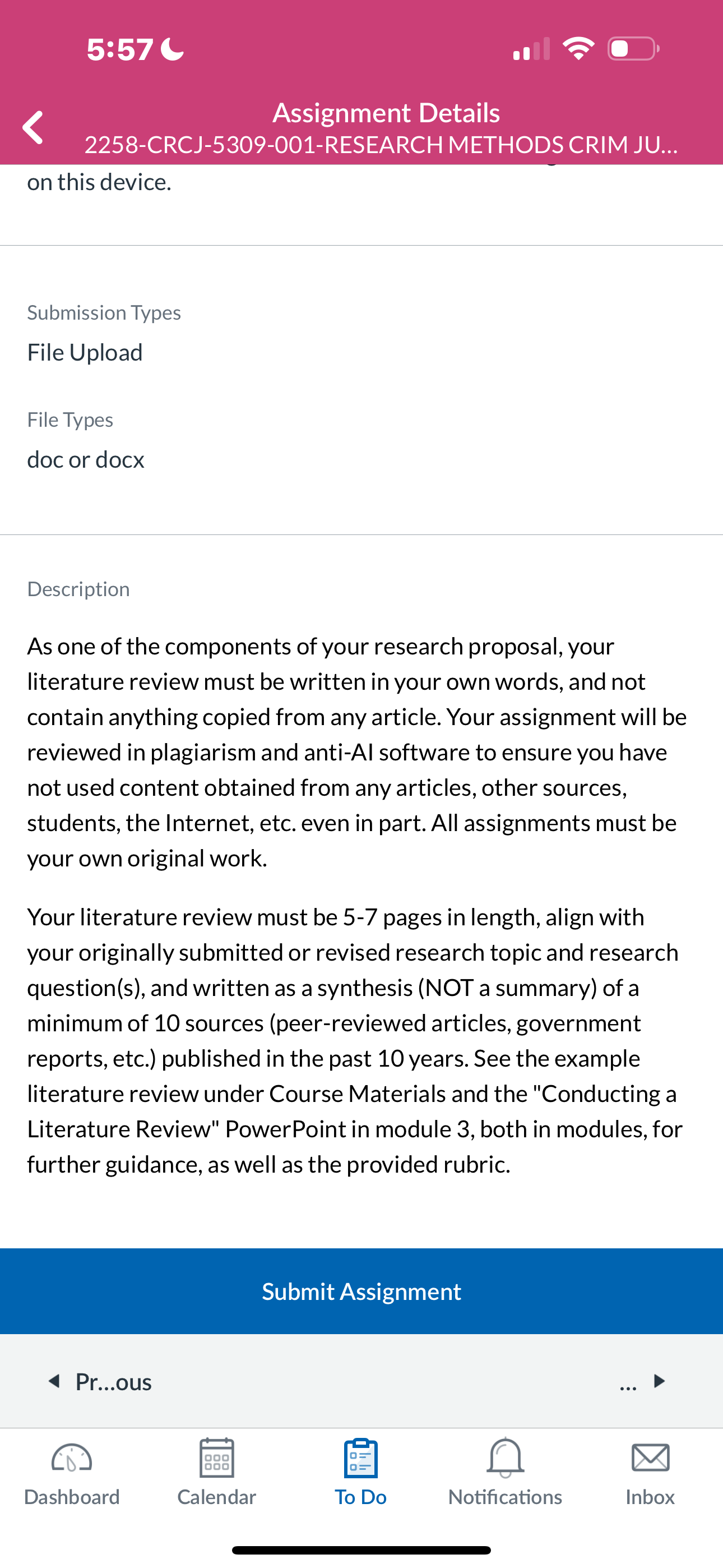Viewport: 723px width, 1568px height.
Task: Go to previous assignment arrow
Action: coord(55,1381)
